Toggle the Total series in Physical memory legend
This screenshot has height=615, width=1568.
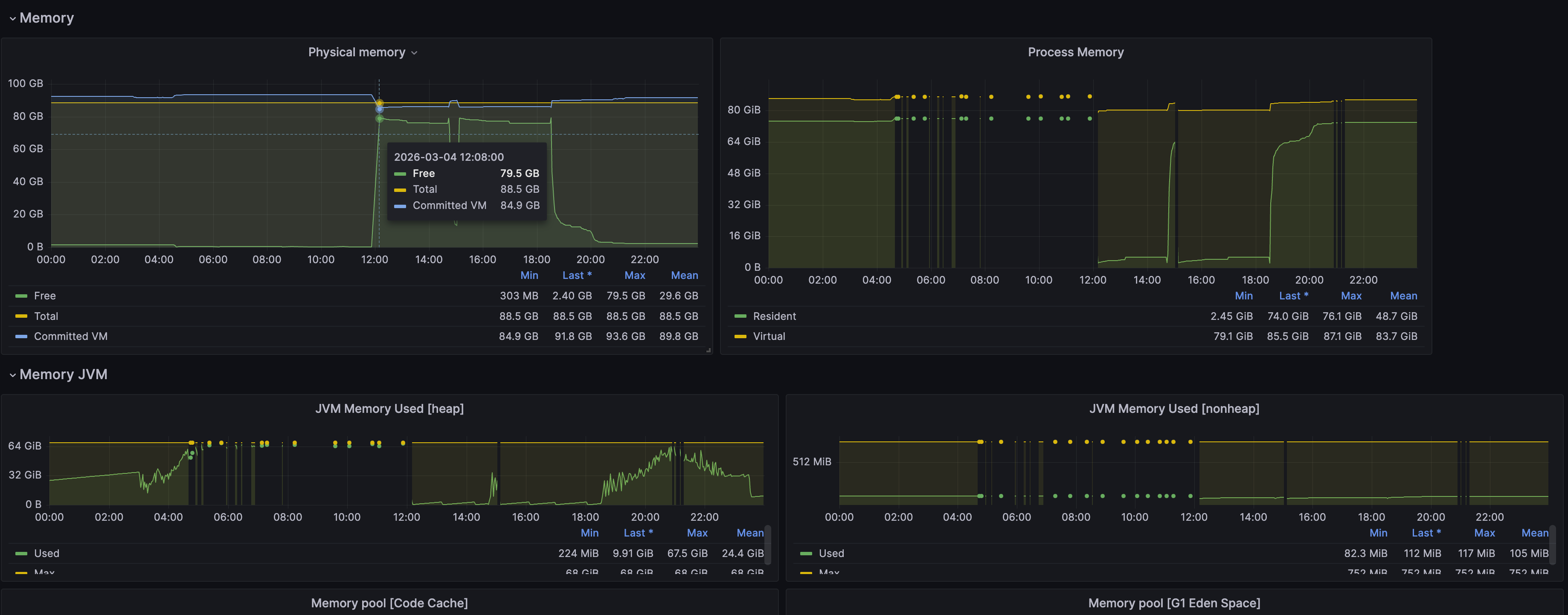pyautogui.click(x=46, y=316)
